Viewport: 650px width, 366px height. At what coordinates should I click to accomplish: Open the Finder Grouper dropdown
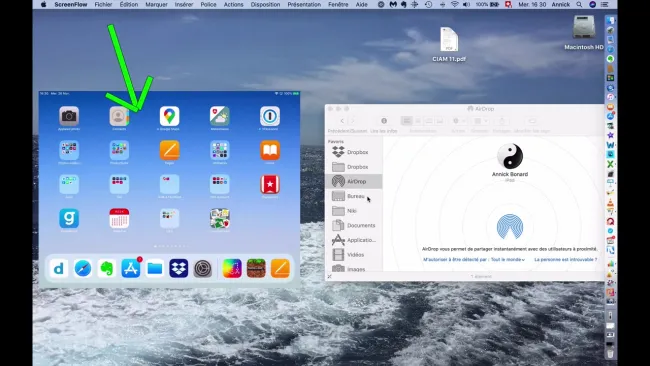480,121
